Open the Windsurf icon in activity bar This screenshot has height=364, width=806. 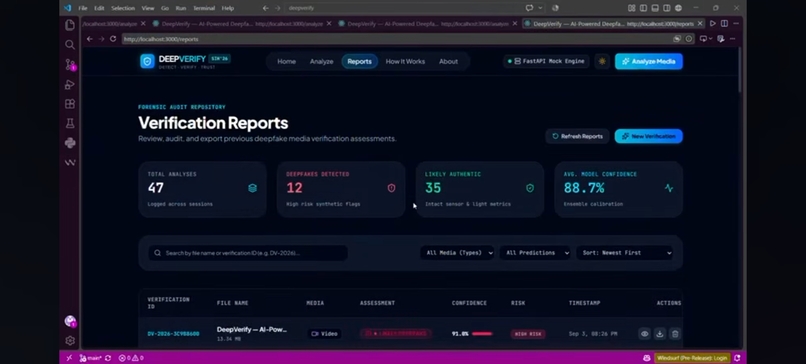pyautogui.click(x=70, y=162)
